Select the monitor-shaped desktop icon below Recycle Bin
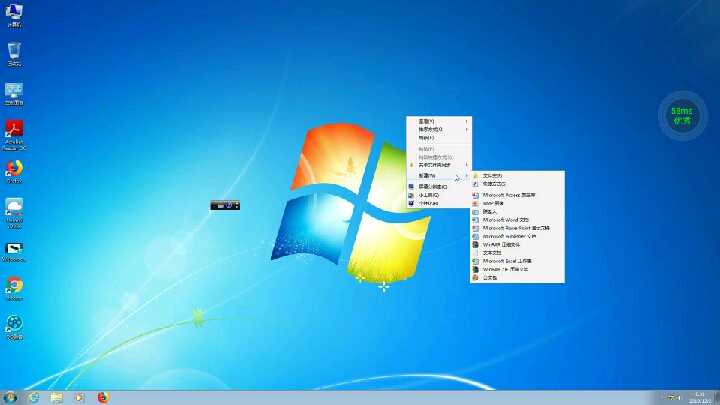Screen dimensions: 720x405 tap(14, 95)
